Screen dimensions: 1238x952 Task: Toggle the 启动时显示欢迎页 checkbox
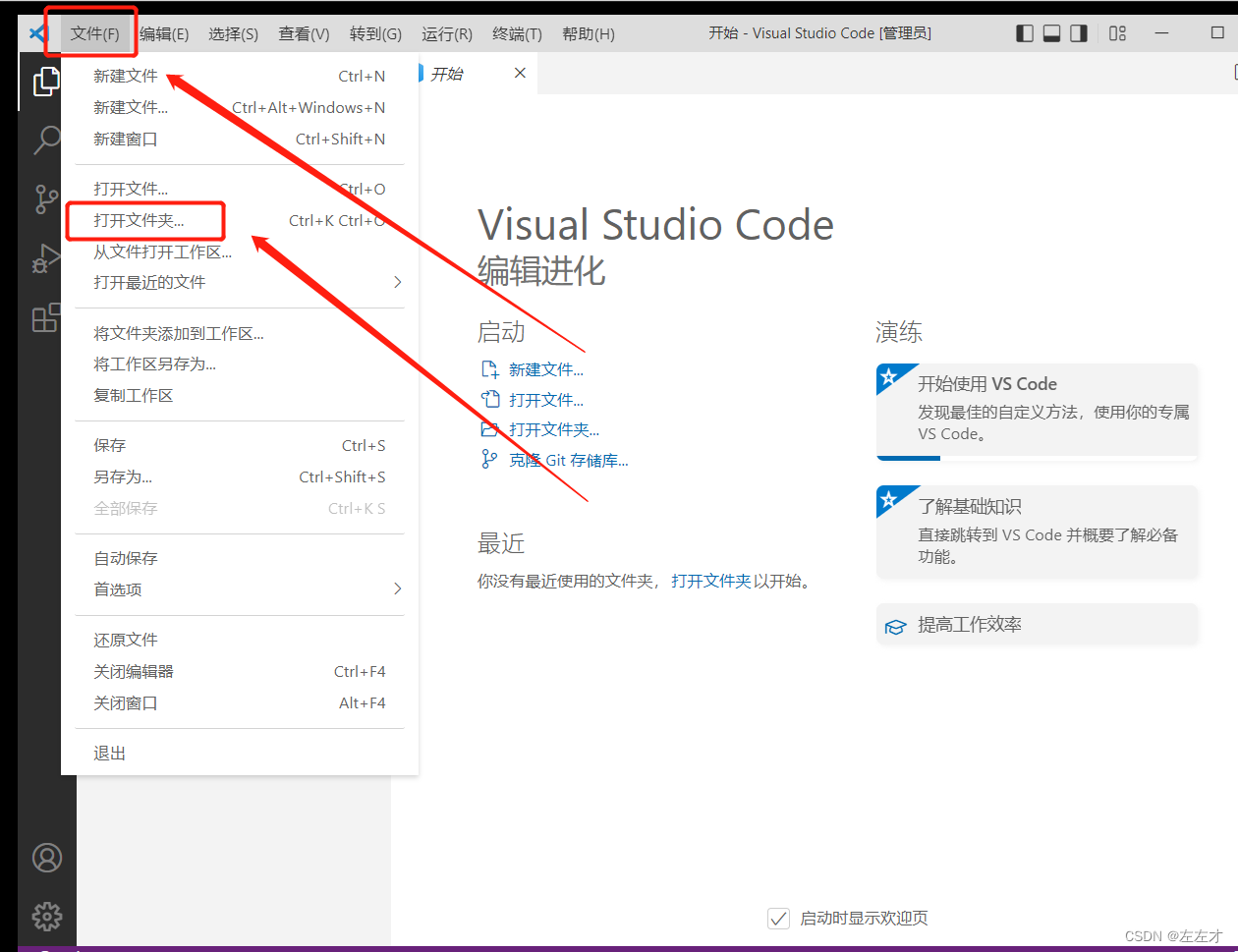[x=778, y=919]
